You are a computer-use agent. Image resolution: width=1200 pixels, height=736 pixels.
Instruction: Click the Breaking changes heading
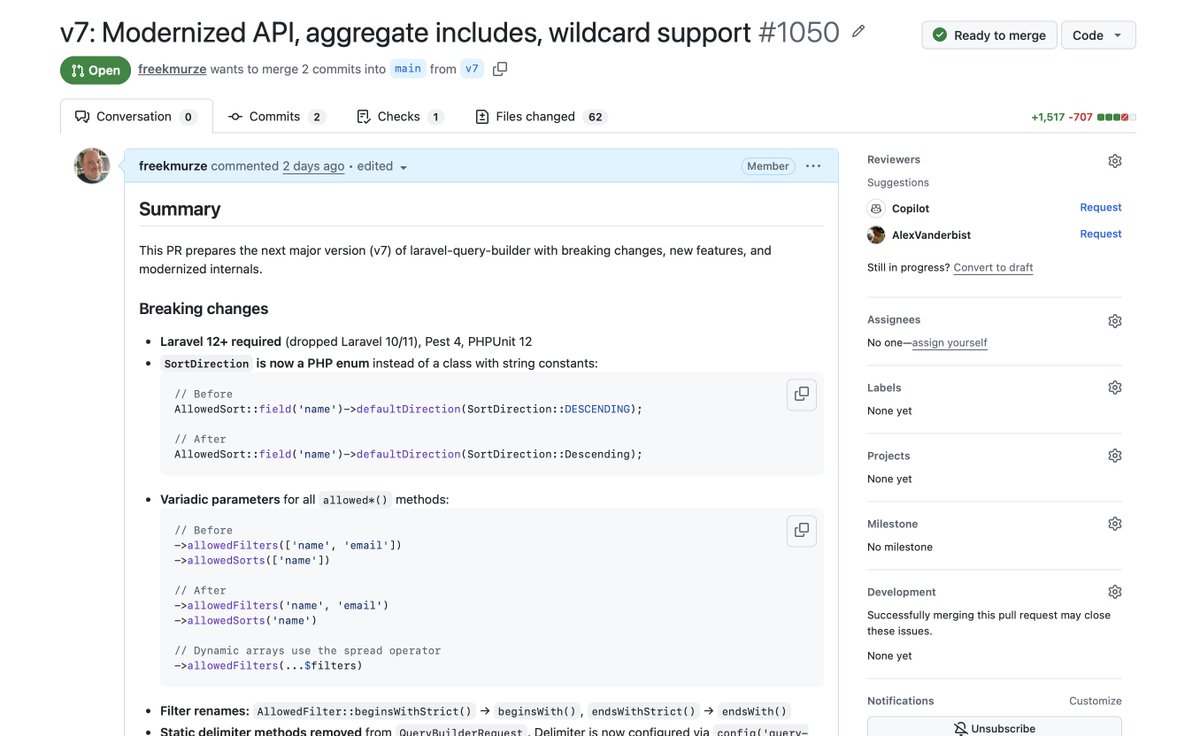click(x=204, y=309)
